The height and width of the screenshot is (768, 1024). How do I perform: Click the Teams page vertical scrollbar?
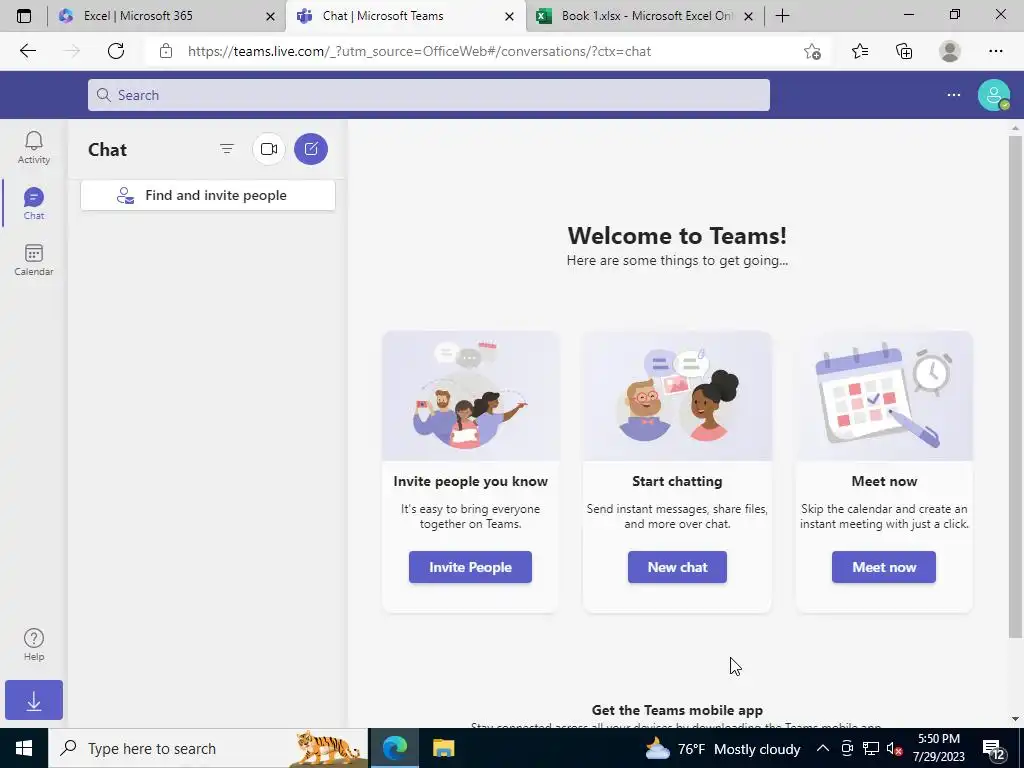[1015, 385]
